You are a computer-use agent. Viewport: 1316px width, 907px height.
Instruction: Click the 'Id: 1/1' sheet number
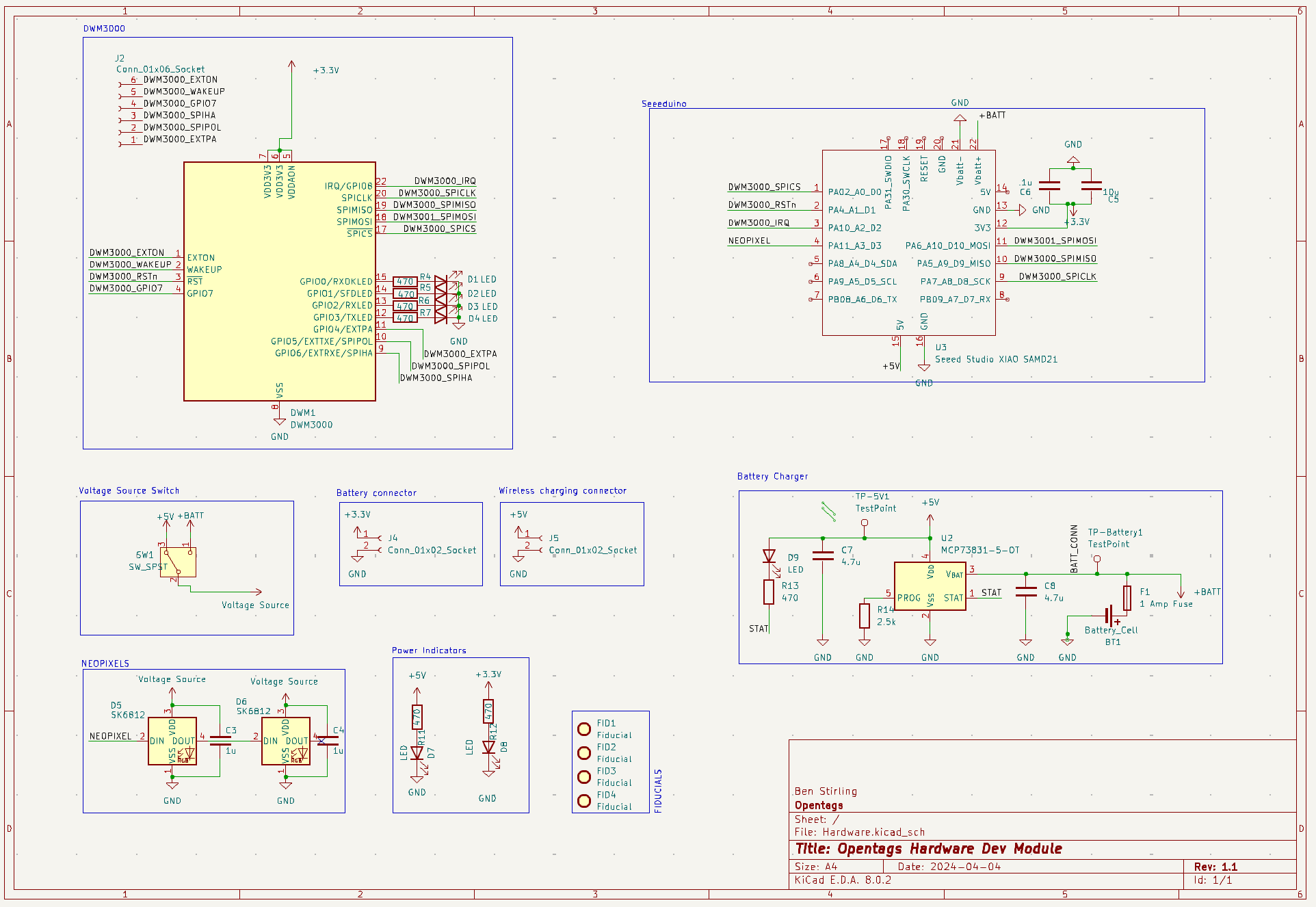click(x=1213, y=880)
